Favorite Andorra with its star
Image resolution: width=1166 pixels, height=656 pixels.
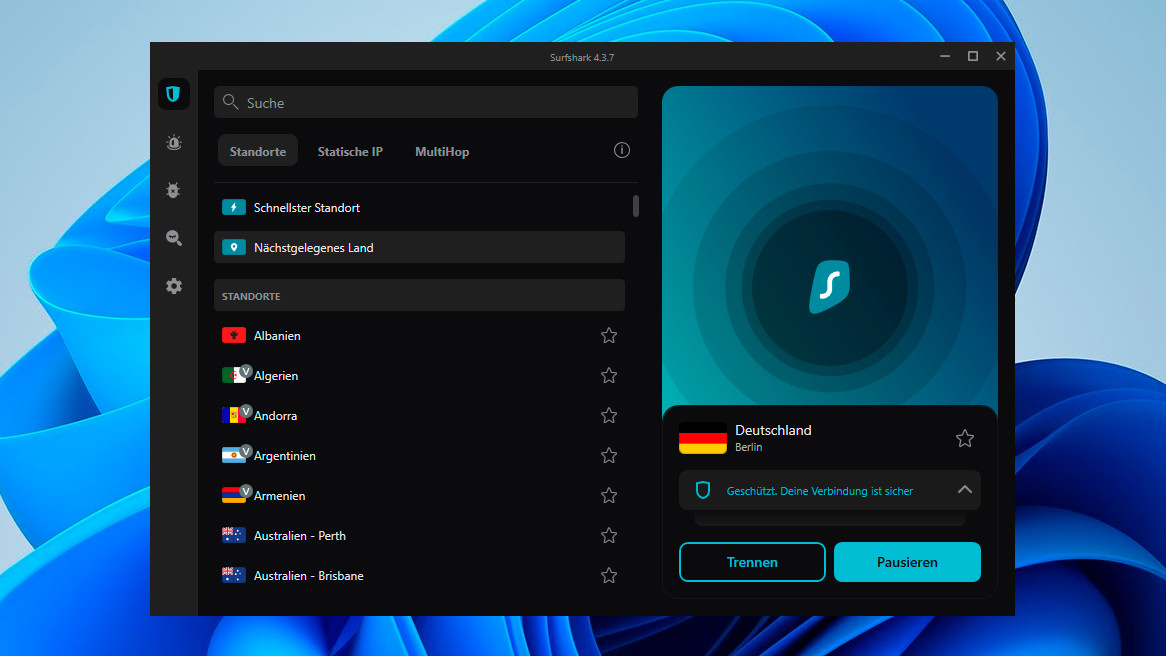click(609, 415)
